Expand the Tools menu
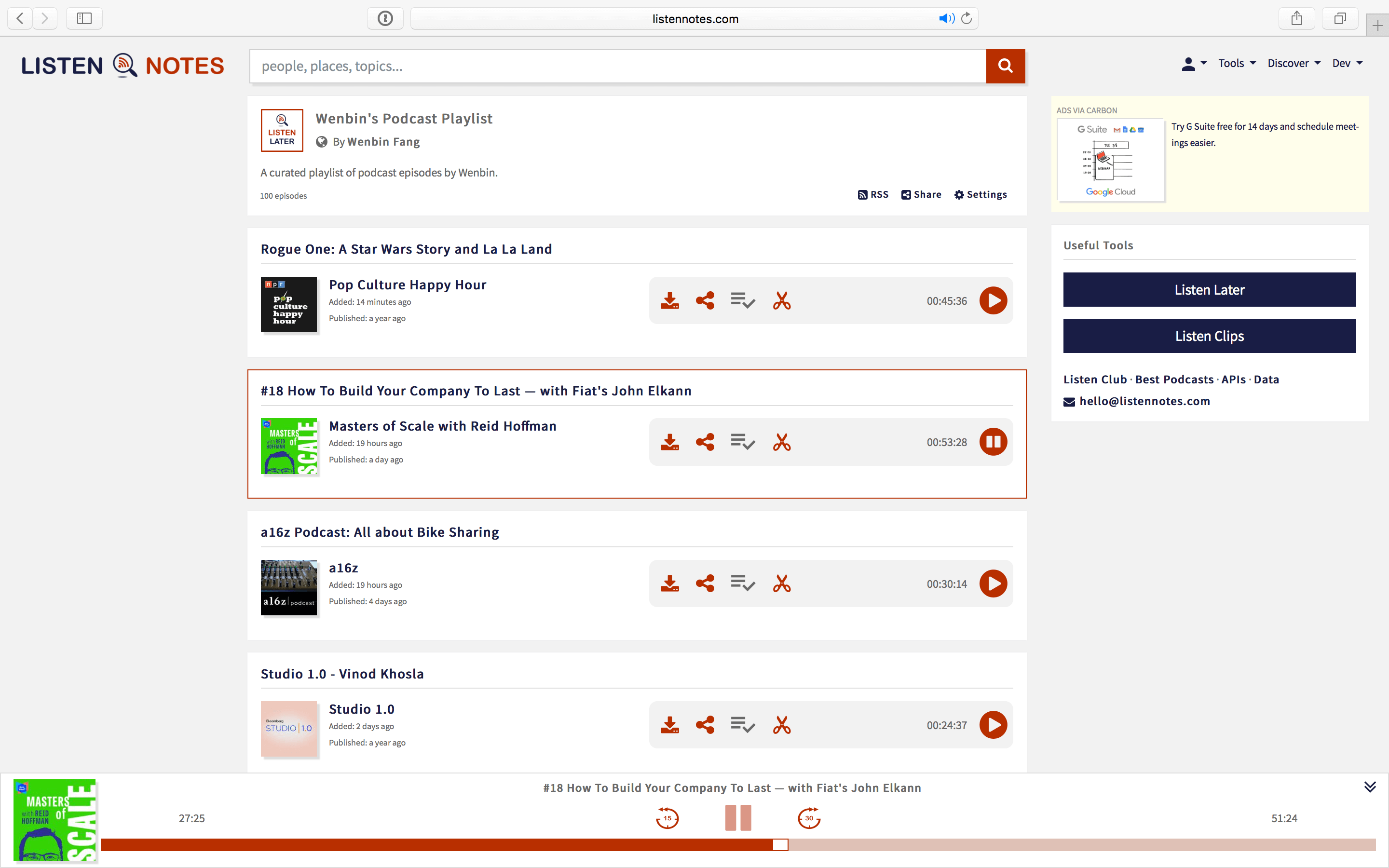 (1237, 64)
